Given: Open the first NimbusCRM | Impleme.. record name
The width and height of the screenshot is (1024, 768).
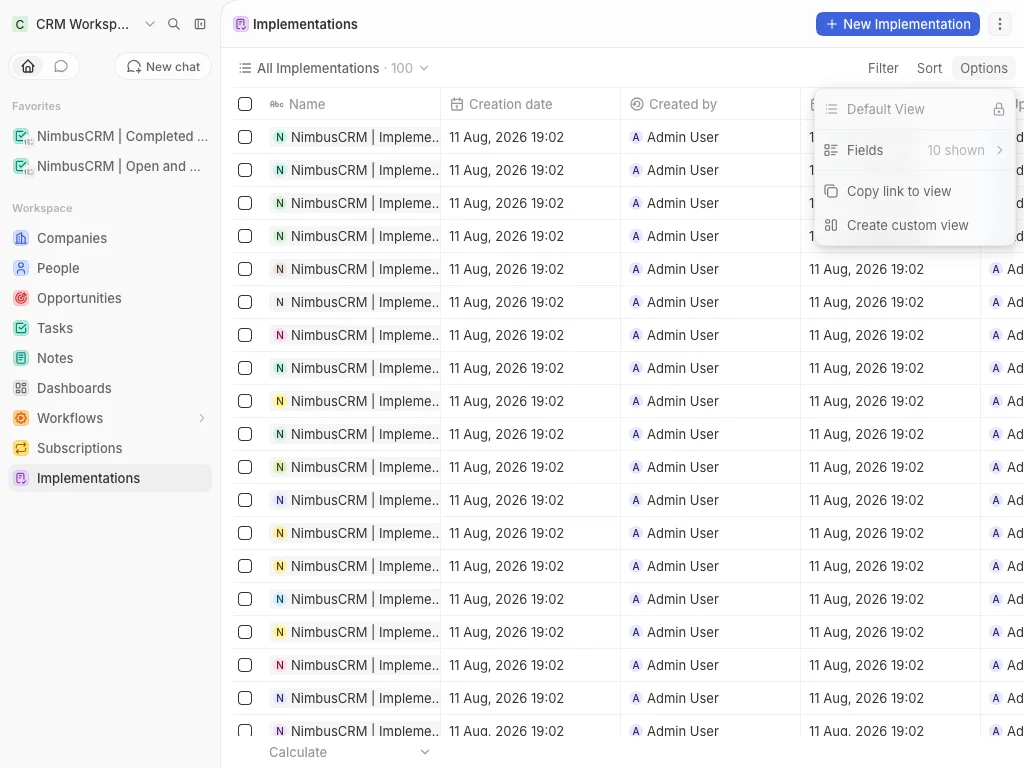Looking at the screenshot, I should 355,137.
